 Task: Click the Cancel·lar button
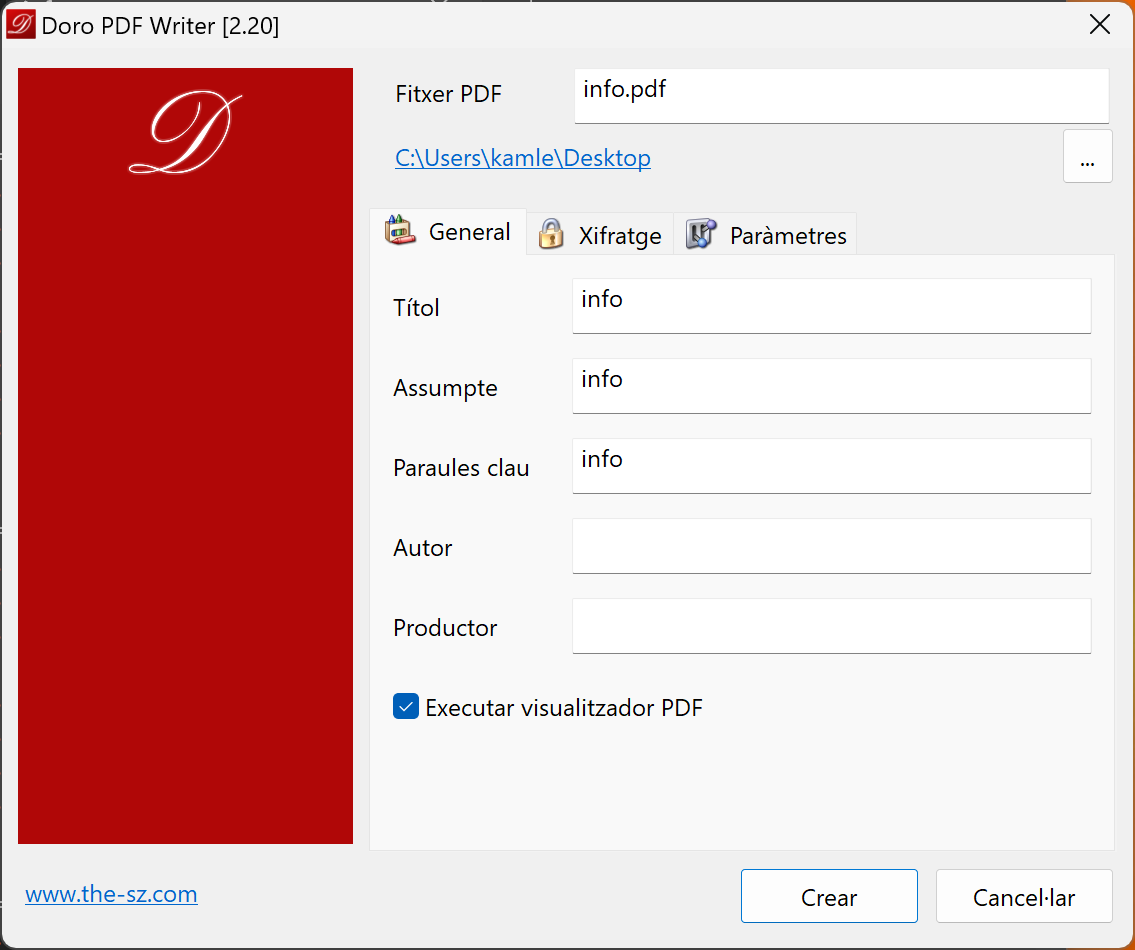1024,896
